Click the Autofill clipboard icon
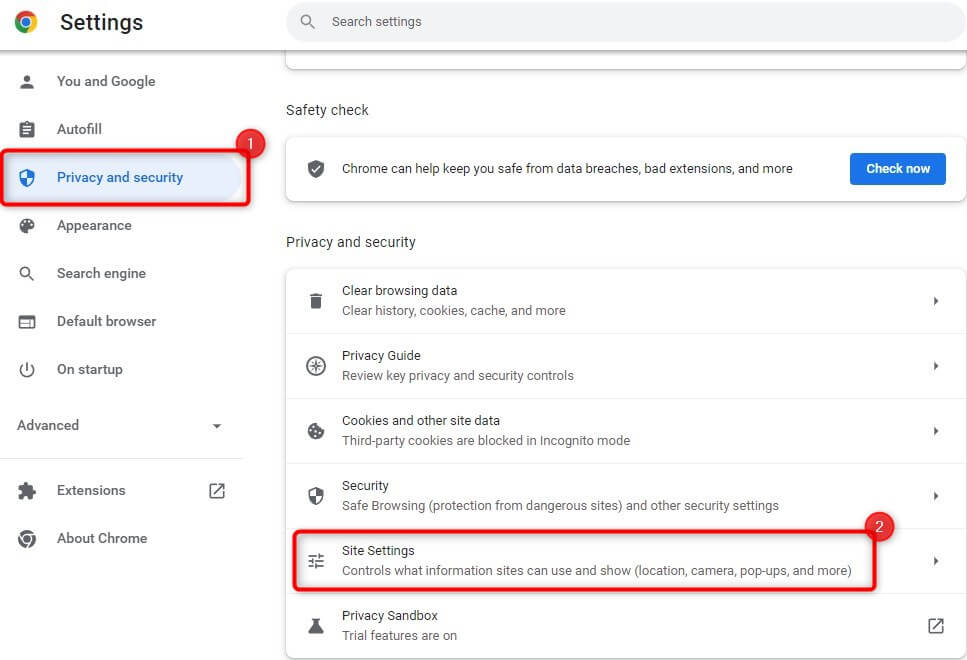Screen dimensions: 967x660 27,130
